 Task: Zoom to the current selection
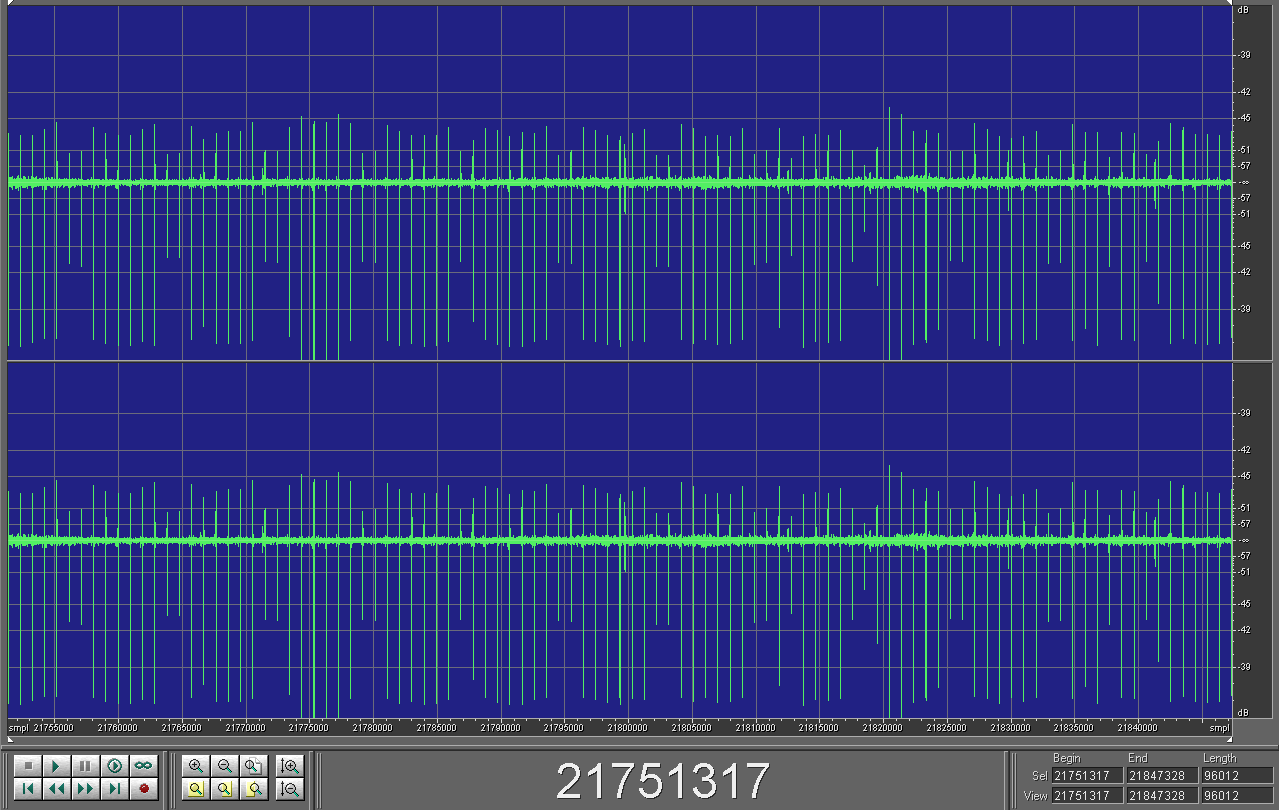click(196, 789)
